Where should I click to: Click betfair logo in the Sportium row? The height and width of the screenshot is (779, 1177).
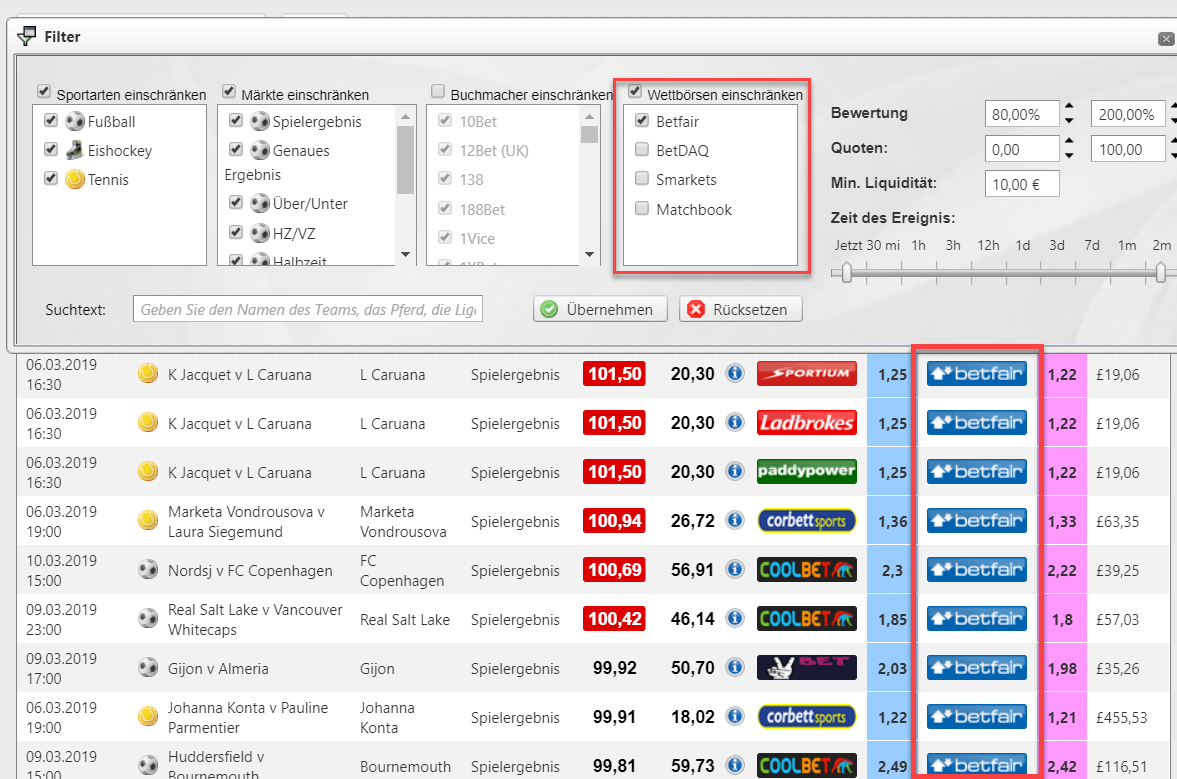point(977,374)
